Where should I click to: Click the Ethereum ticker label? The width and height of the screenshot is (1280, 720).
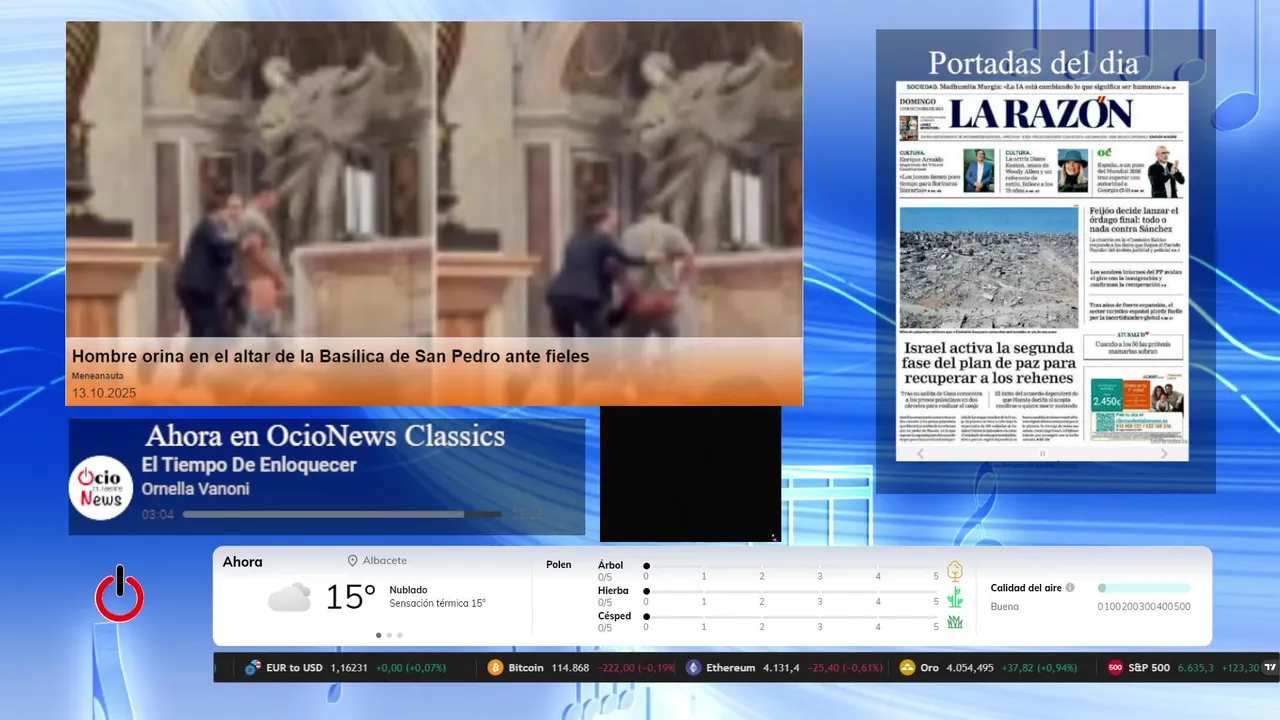coord(731,667)
